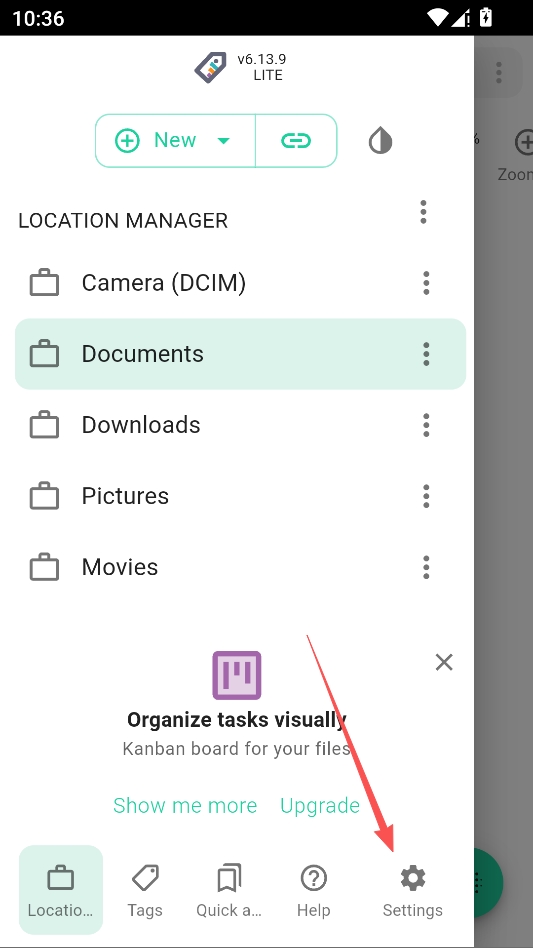Viewport: 533px width, 948px height.
Task: Click the Camera (DCIM) briefcase icon
Action: [44, 283]
